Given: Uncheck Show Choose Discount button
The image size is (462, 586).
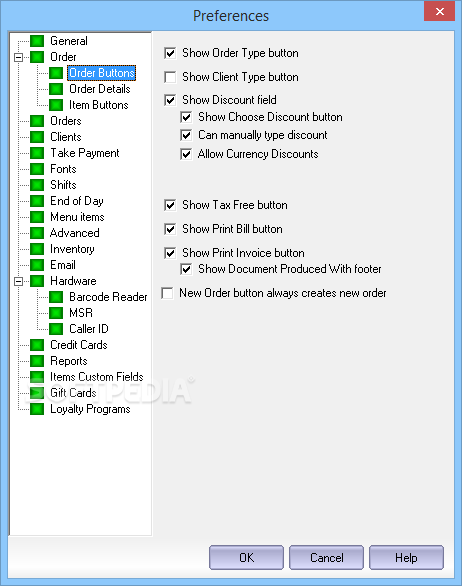Looking at the screenshot, I should pos(186,117).
